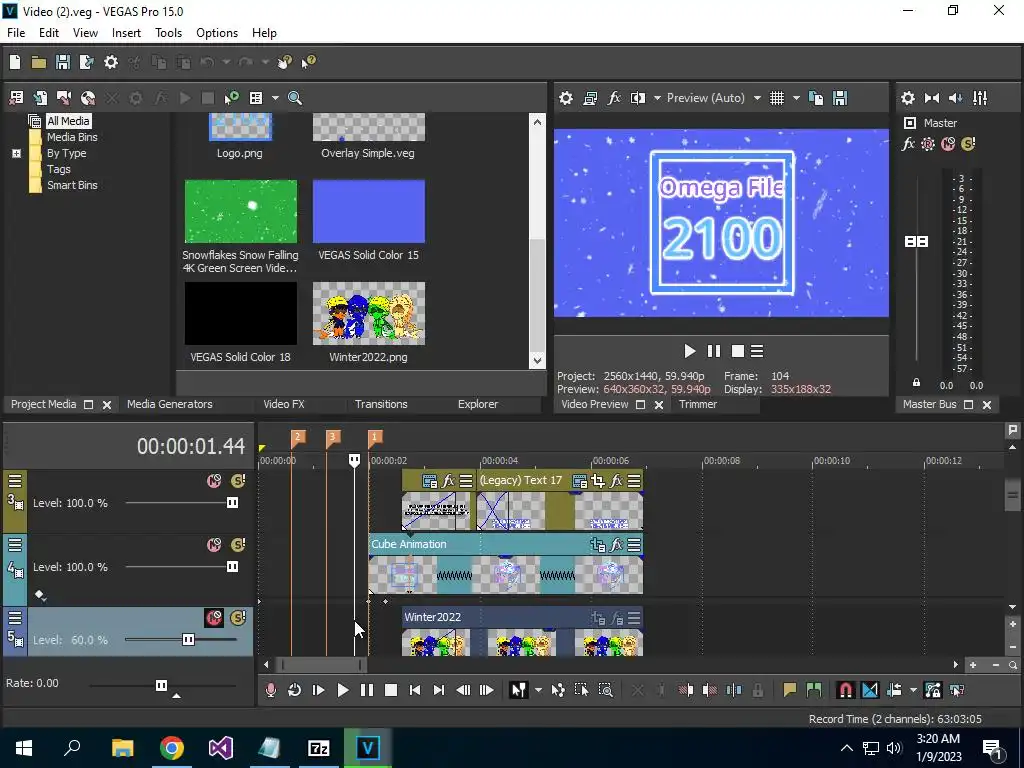Open Pan/Crop on Legacy Text 17 event

point(598,481)
